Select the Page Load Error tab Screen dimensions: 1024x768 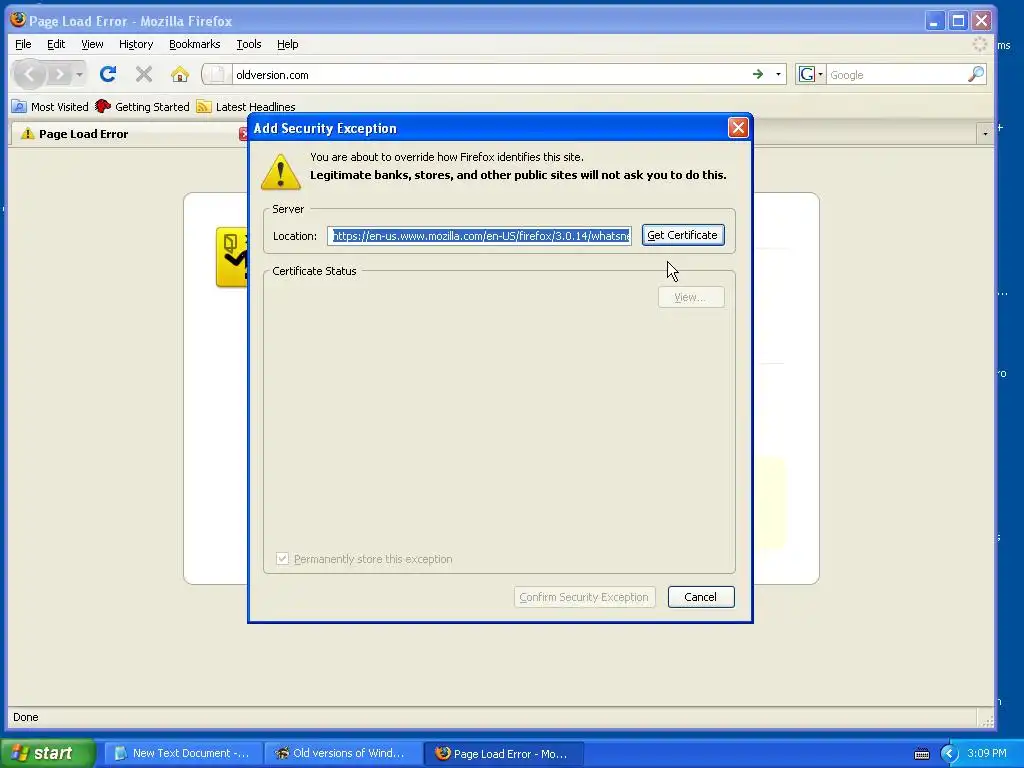131,134
